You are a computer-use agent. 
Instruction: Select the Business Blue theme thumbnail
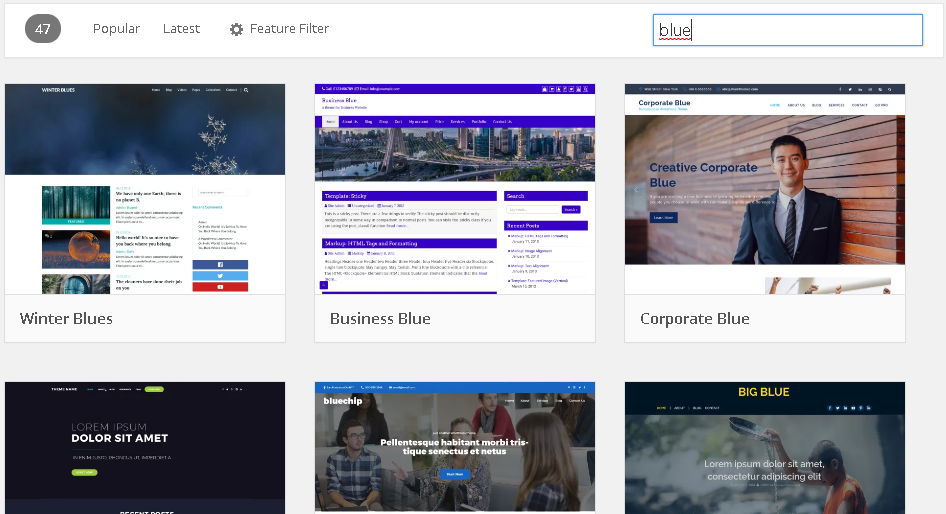(x=455, y=189)
